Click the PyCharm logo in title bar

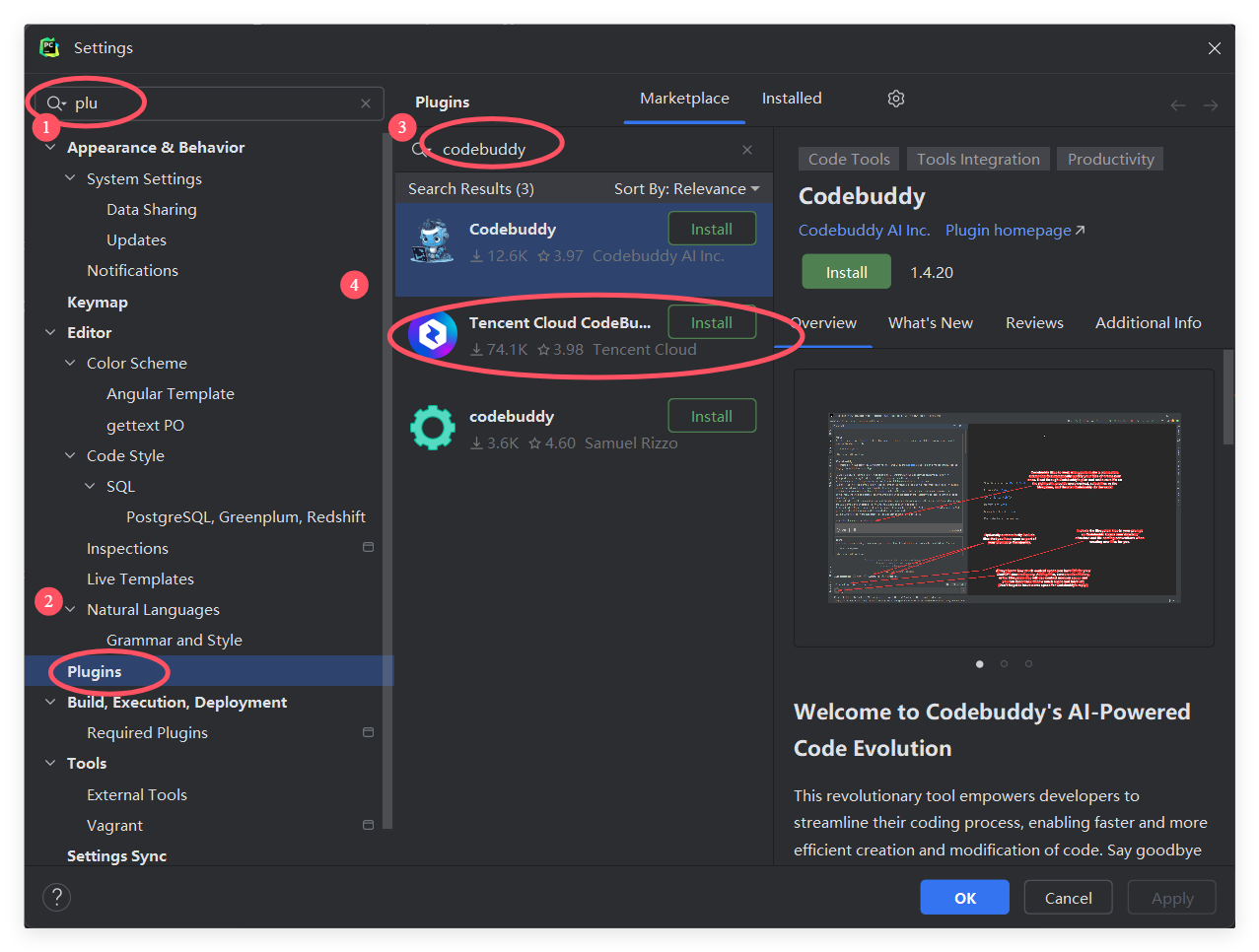49,47
